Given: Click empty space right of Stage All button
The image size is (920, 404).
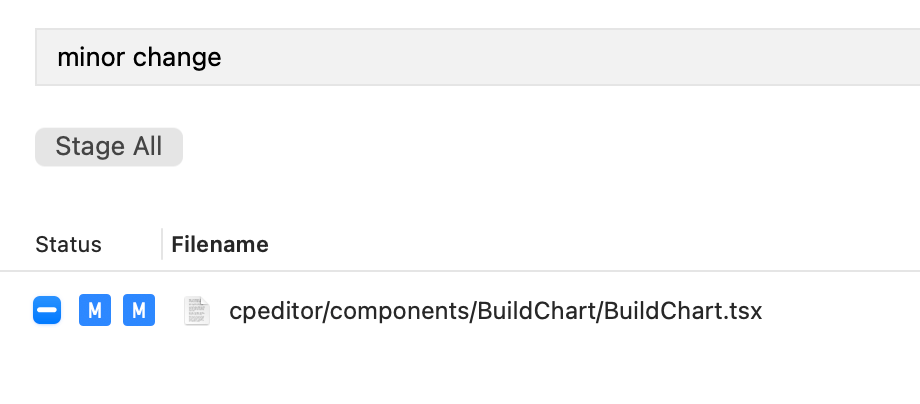Looking at the screenshot, I should (x=500, y=147).
